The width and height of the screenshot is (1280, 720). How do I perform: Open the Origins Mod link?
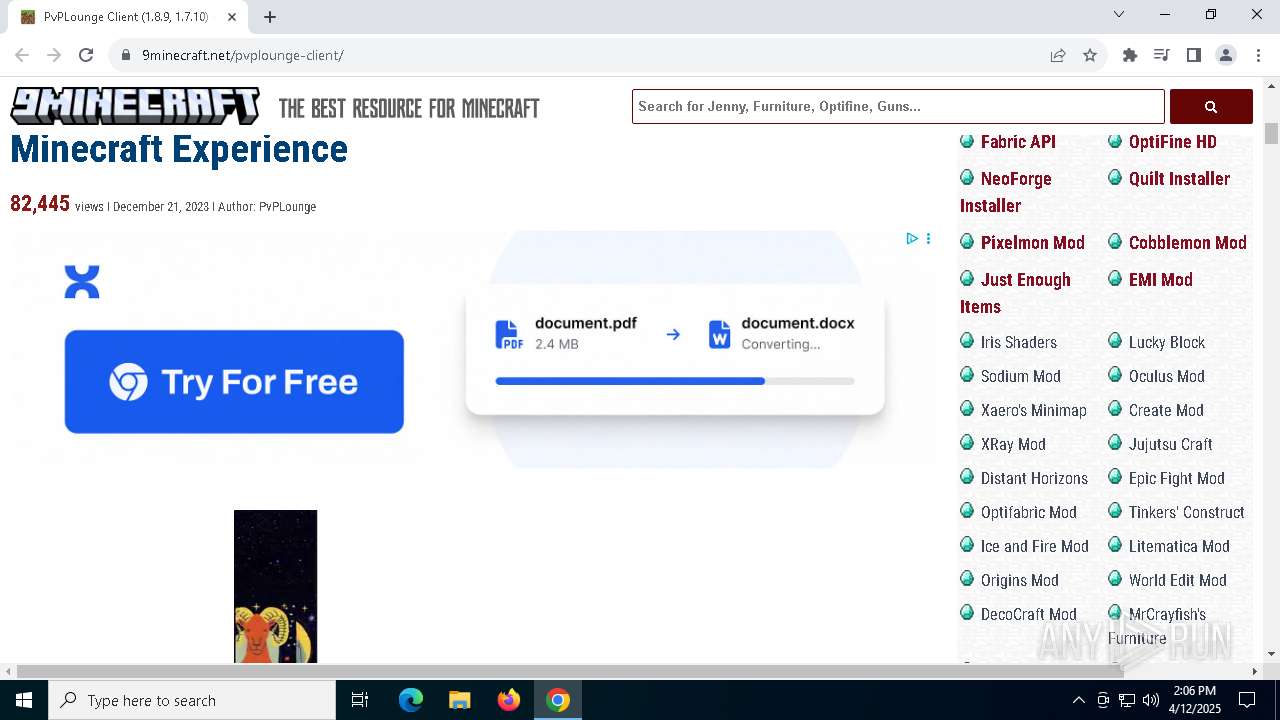(x=1020, y=580)
